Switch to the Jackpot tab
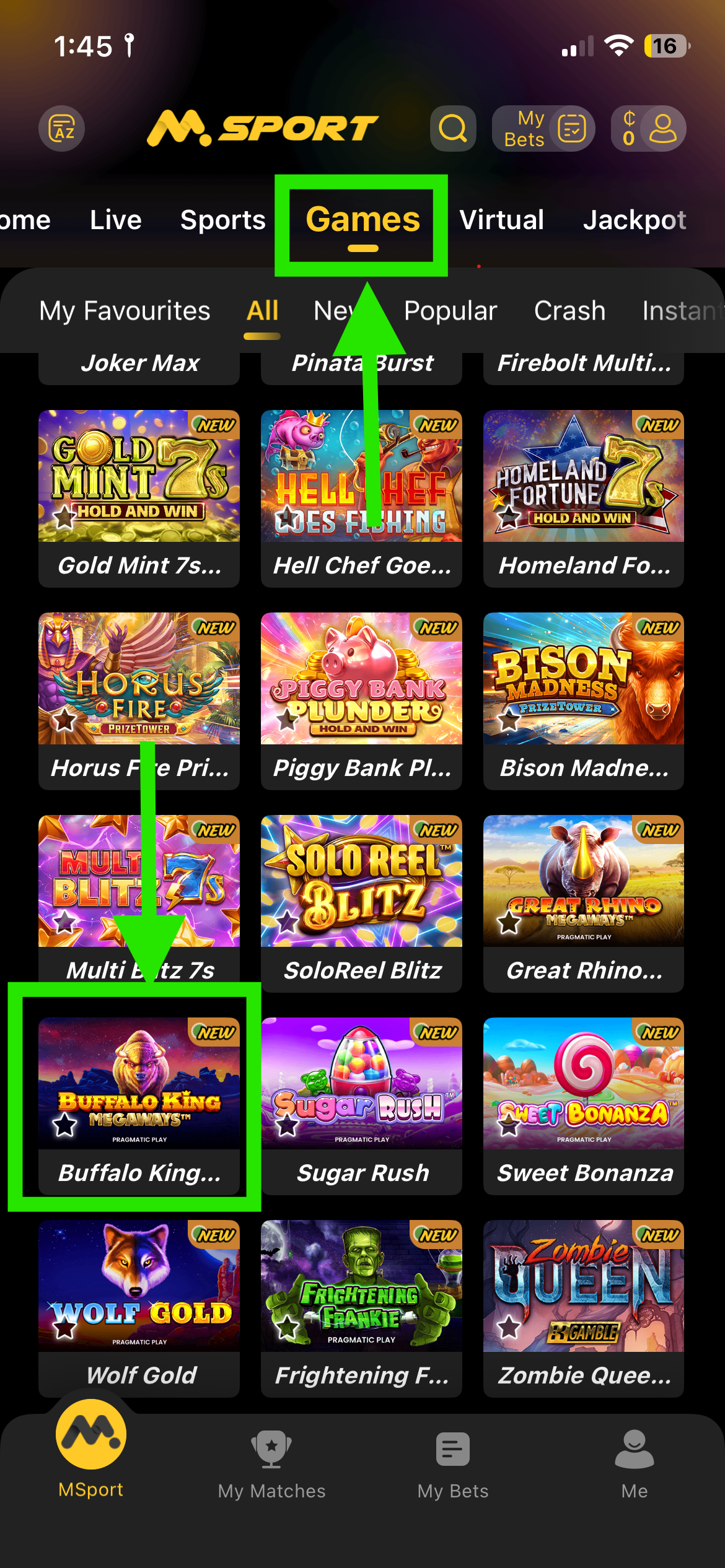The image size is (725, 1568). point(635,220)
